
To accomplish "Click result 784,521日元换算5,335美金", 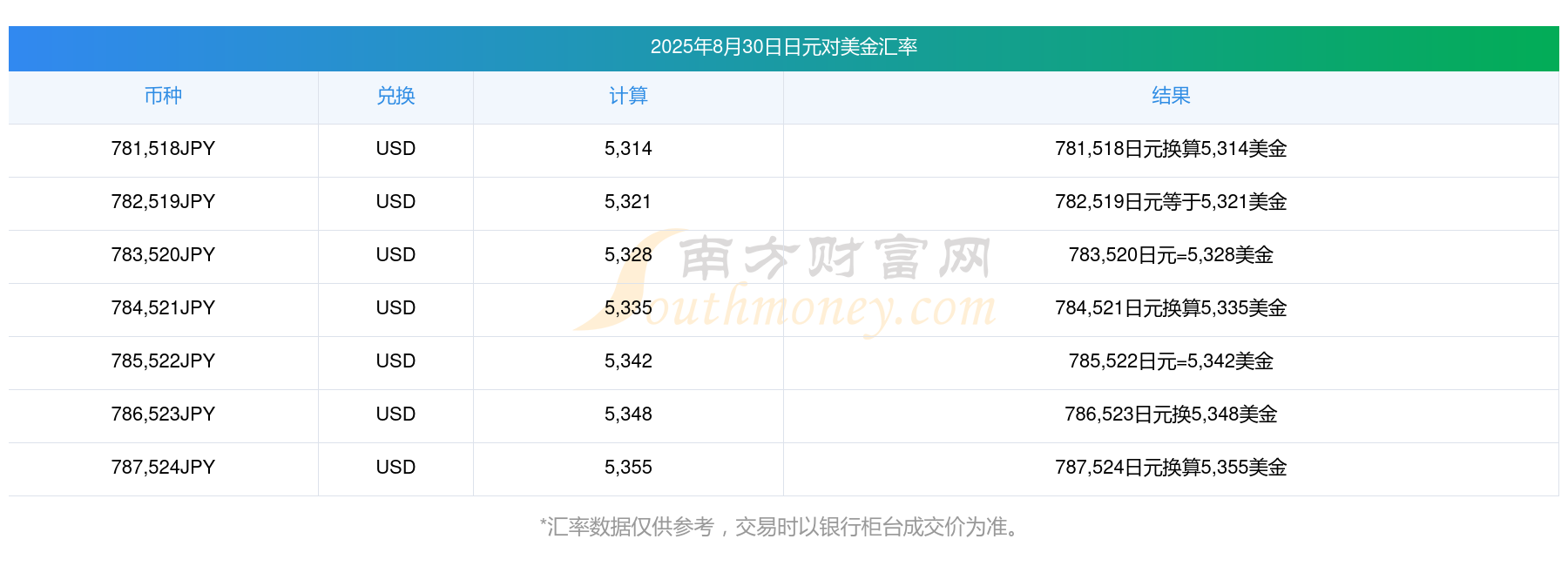I will coord(1171,308).
